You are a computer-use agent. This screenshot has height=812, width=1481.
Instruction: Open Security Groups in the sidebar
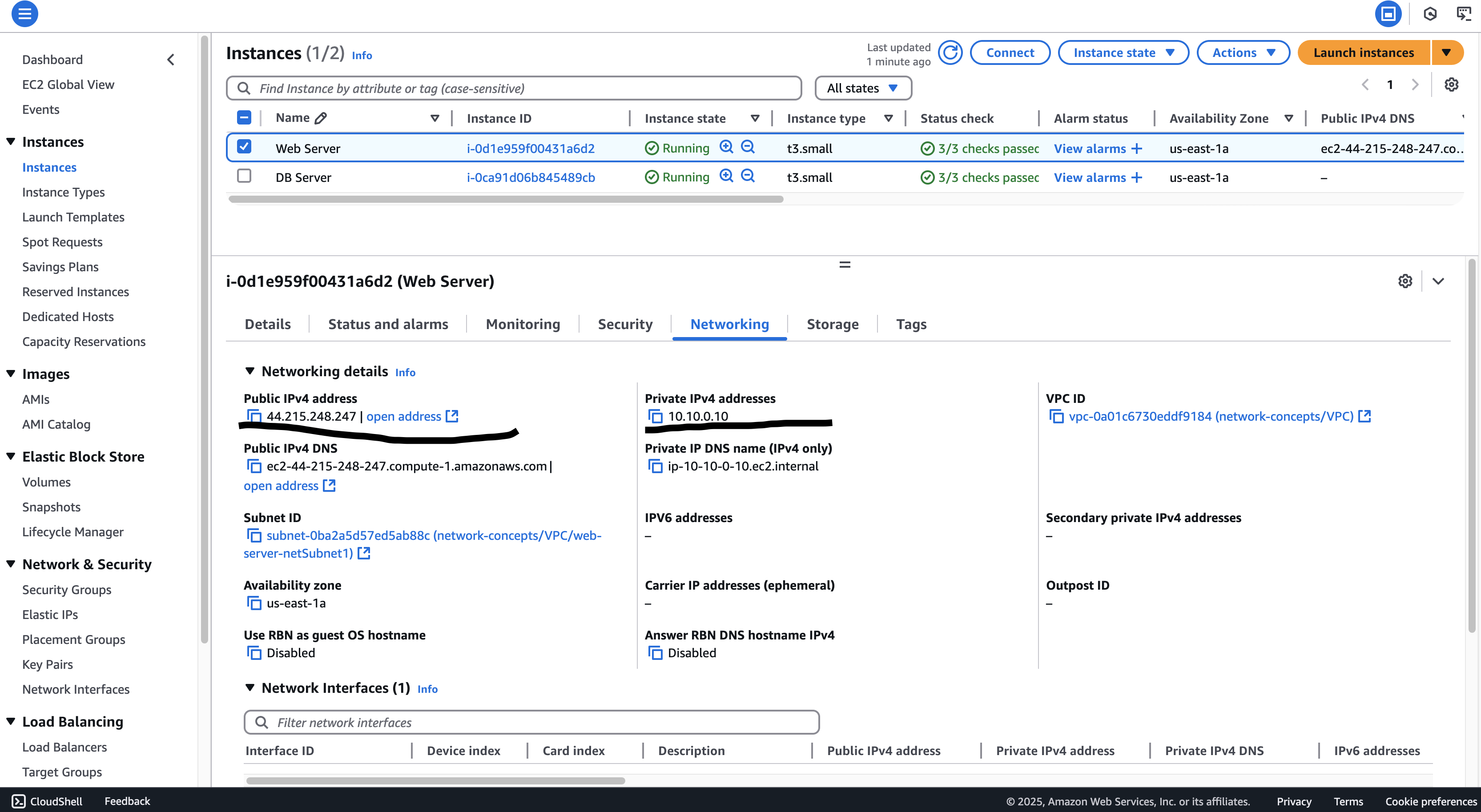pos(67,590)
